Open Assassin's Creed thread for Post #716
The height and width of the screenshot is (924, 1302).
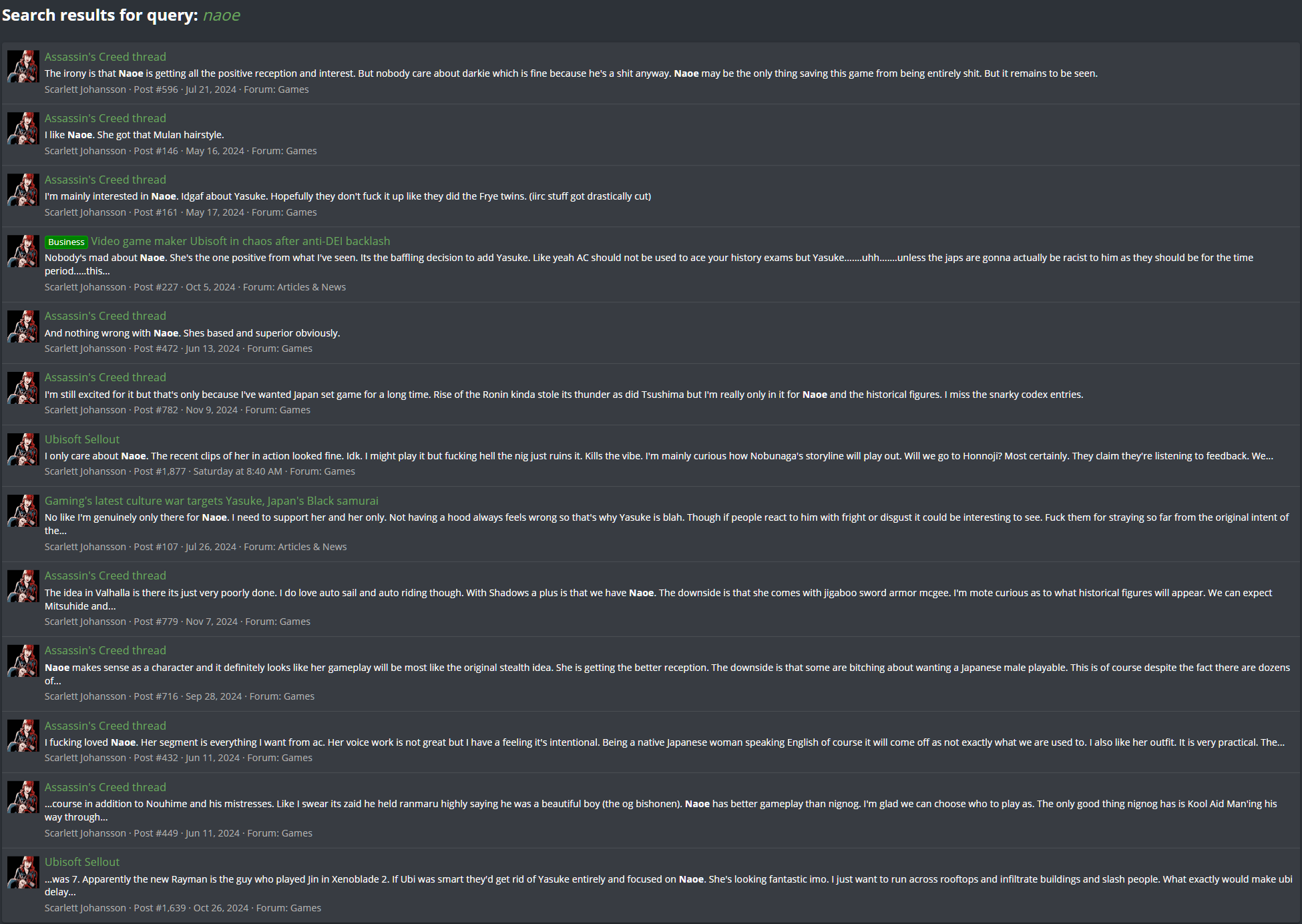point(105,650)
